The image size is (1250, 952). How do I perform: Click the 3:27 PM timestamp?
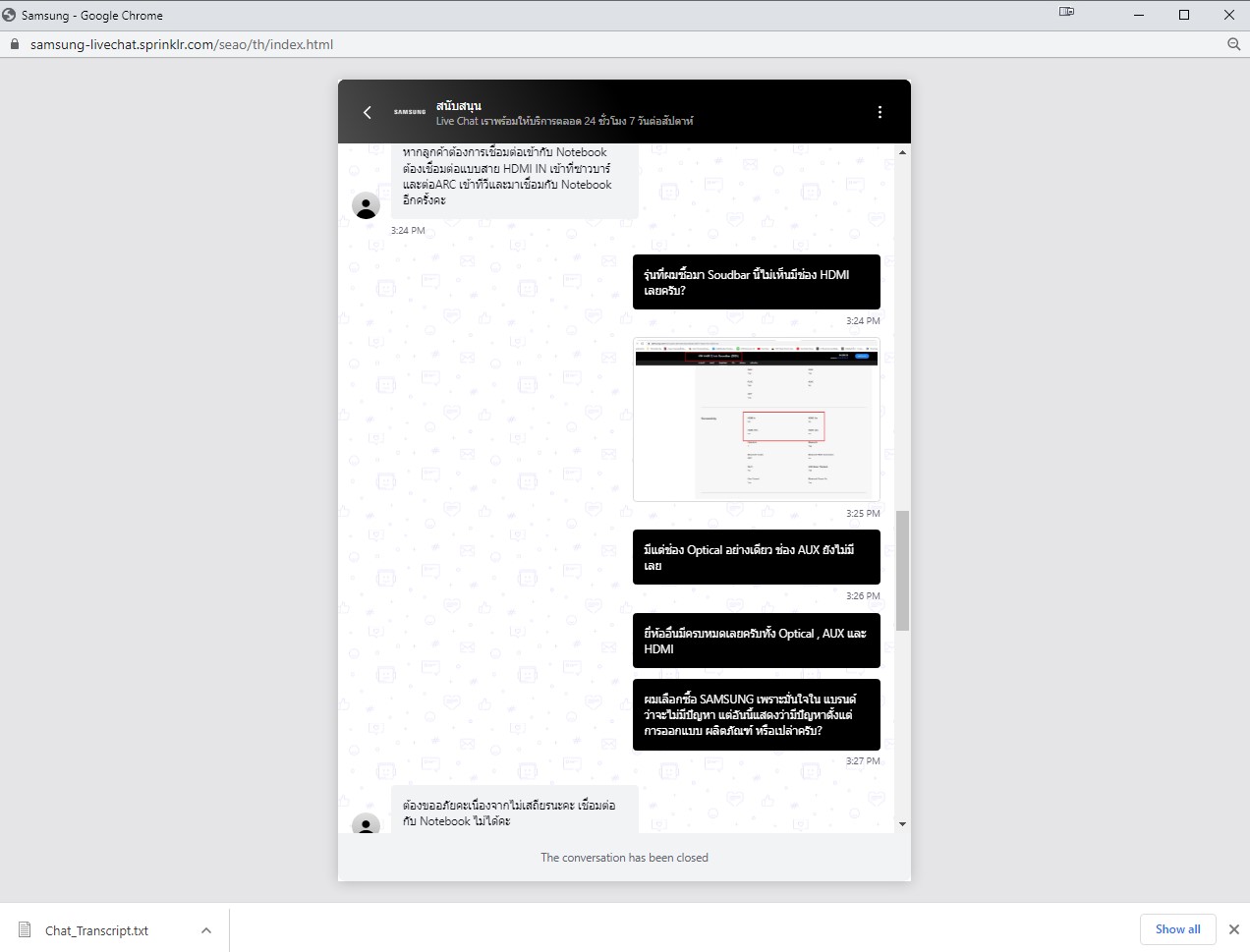(x=863, y=761)
